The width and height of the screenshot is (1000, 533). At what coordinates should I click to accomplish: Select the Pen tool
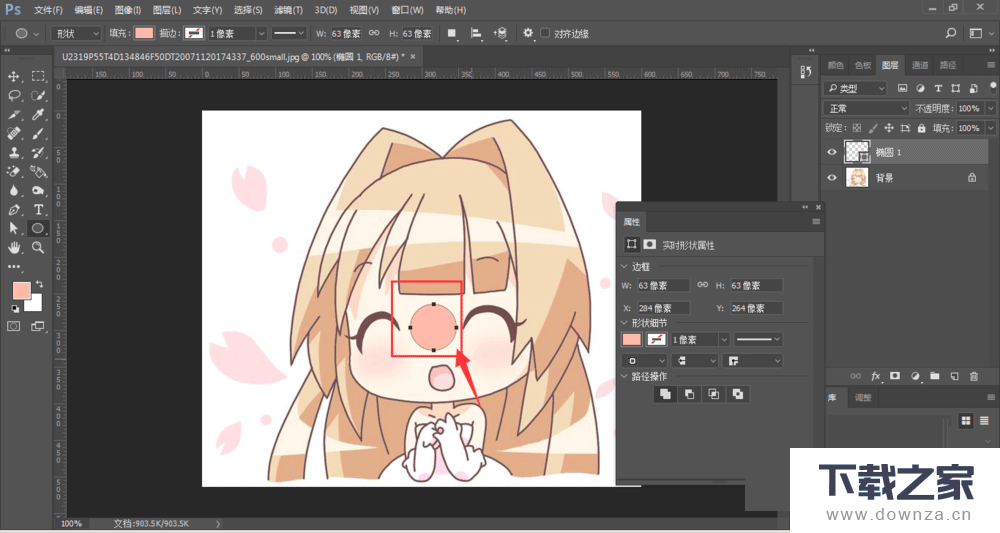click(13, 210)
